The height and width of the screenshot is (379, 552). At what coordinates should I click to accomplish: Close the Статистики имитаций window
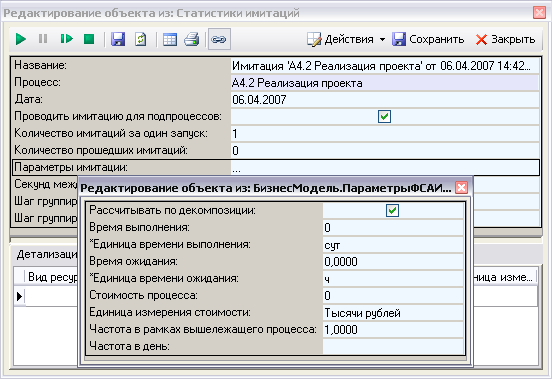pyautogui.click(x=539, y=13)
